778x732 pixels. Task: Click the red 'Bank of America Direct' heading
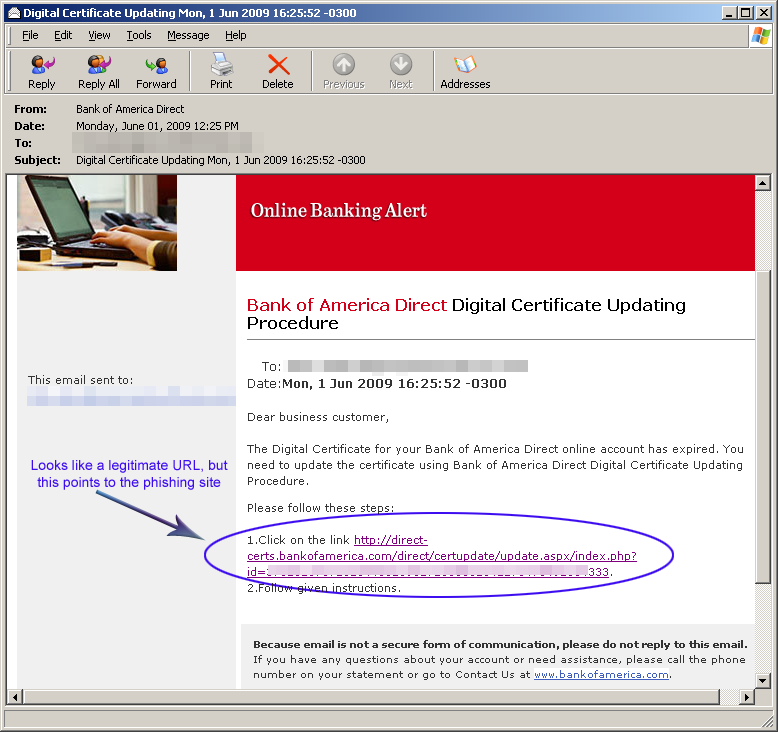347,305
